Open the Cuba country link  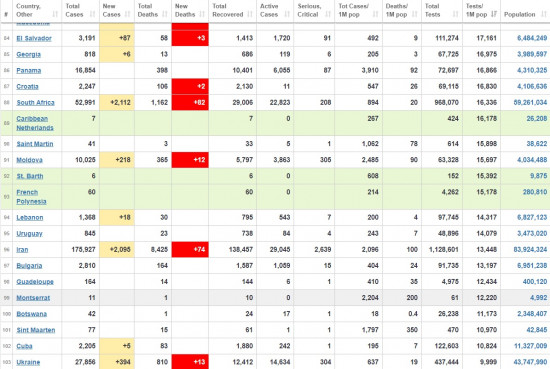[x=24, y=346]
